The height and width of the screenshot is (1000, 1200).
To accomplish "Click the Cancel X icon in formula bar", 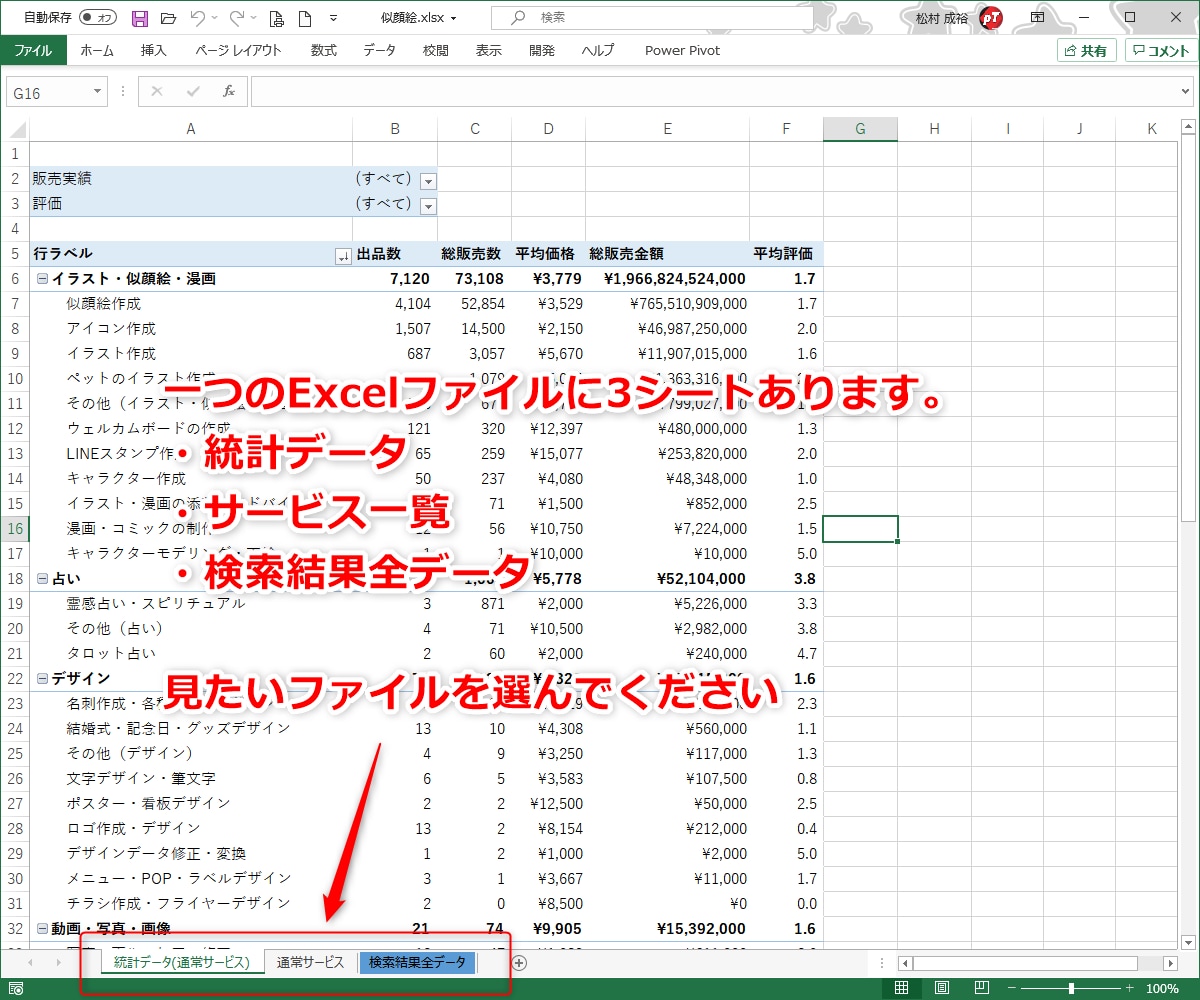I will 157,92.
